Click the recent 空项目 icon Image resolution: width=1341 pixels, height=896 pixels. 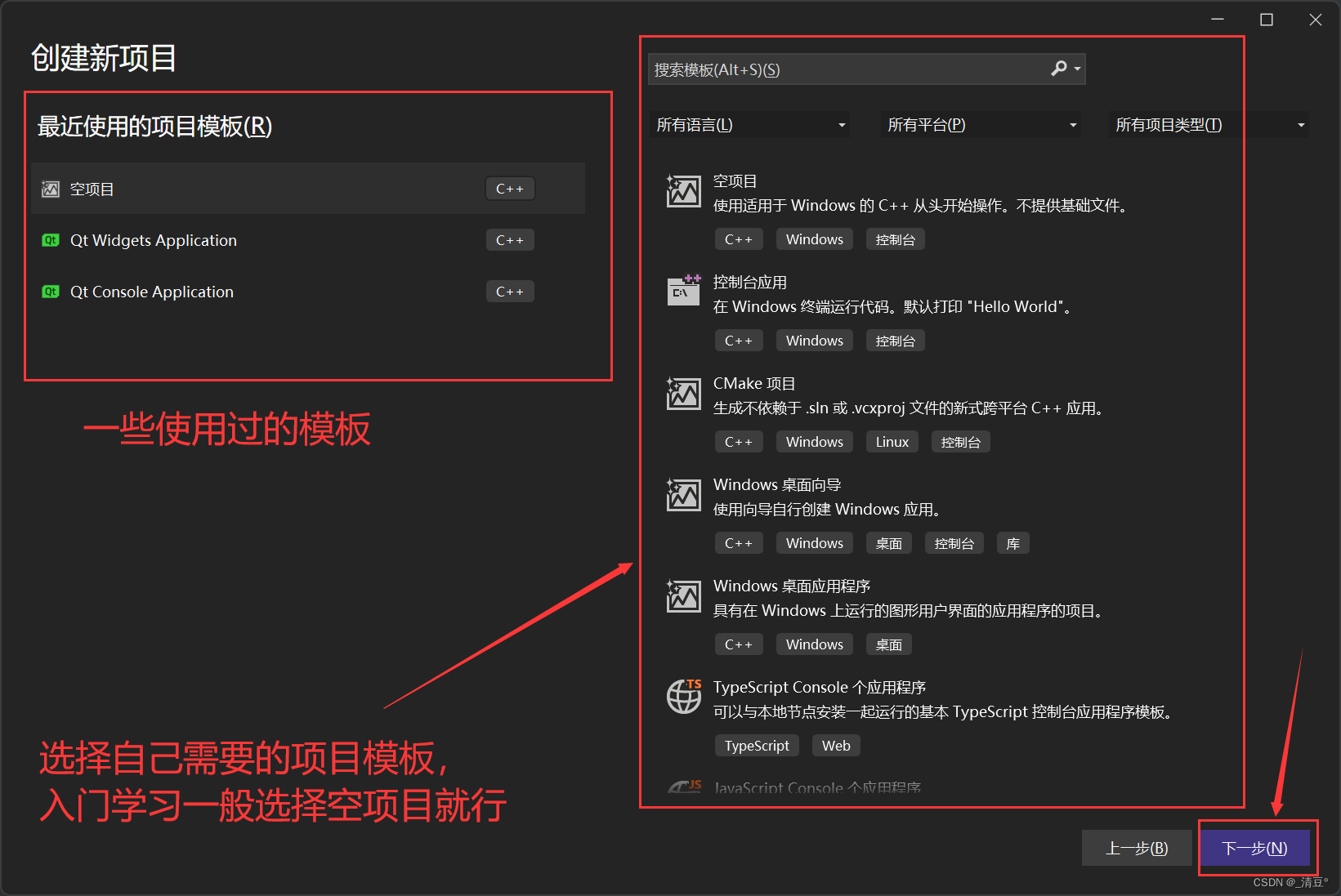[x=51, y=189]
